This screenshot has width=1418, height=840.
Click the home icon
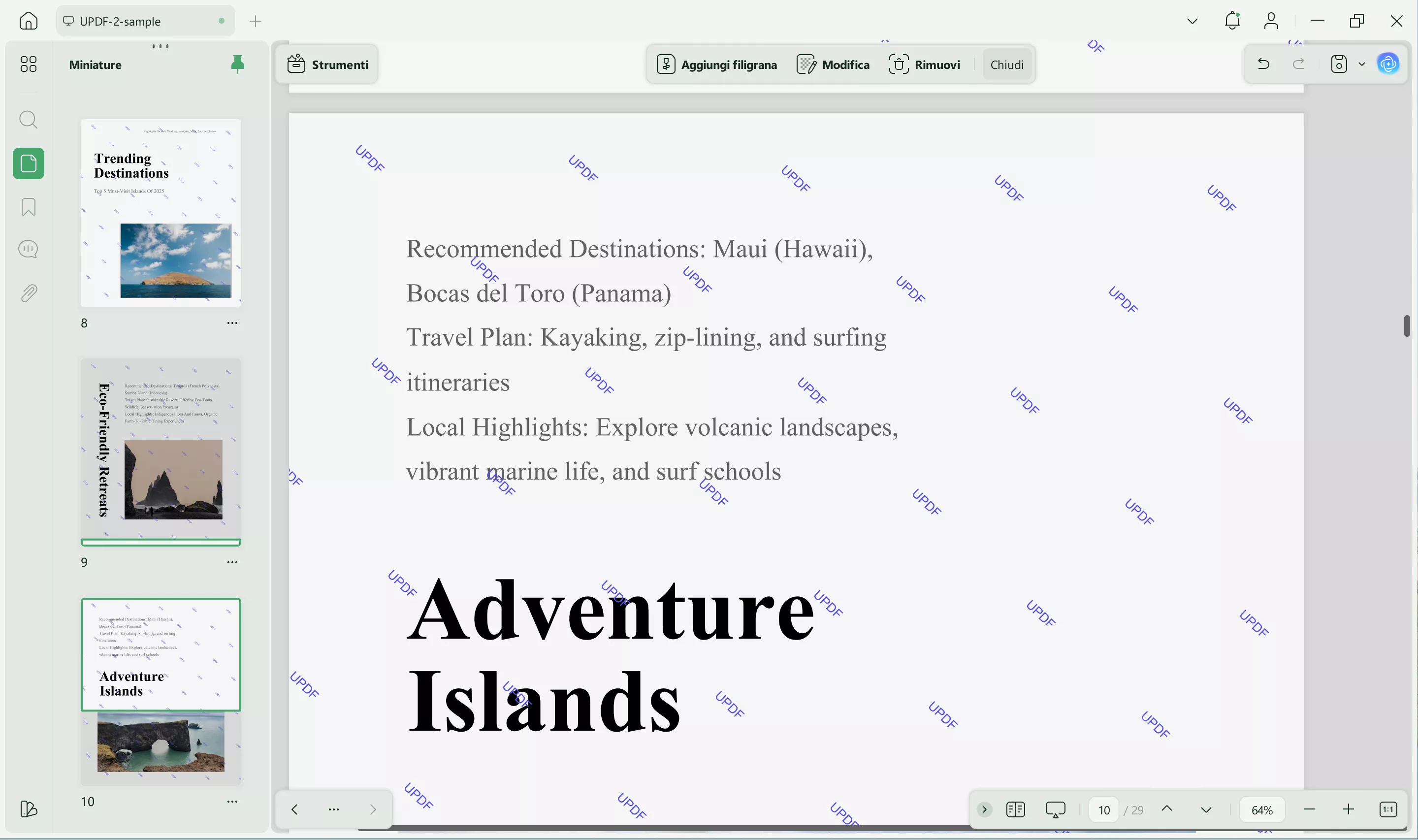(x=28, y=21)
